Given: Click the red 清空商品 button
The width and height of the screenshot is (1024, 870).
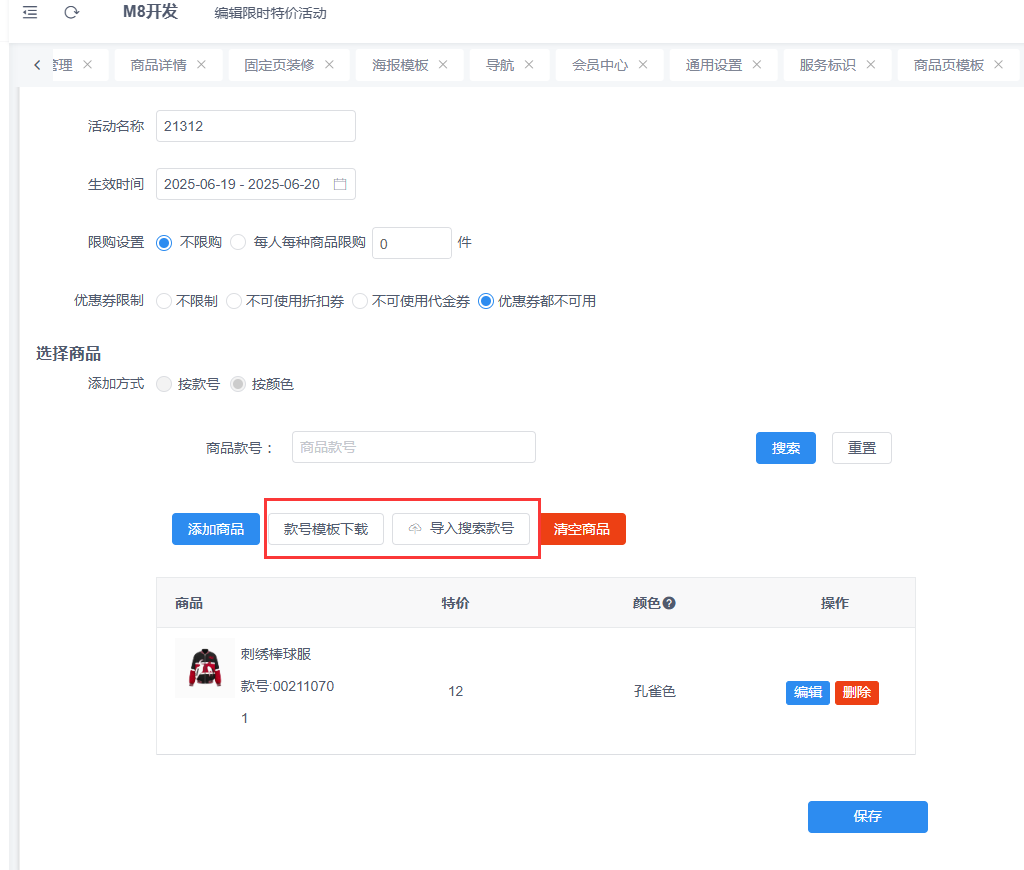Looking at the screenshot, I should pyautogui.click(x=582, y=529).
